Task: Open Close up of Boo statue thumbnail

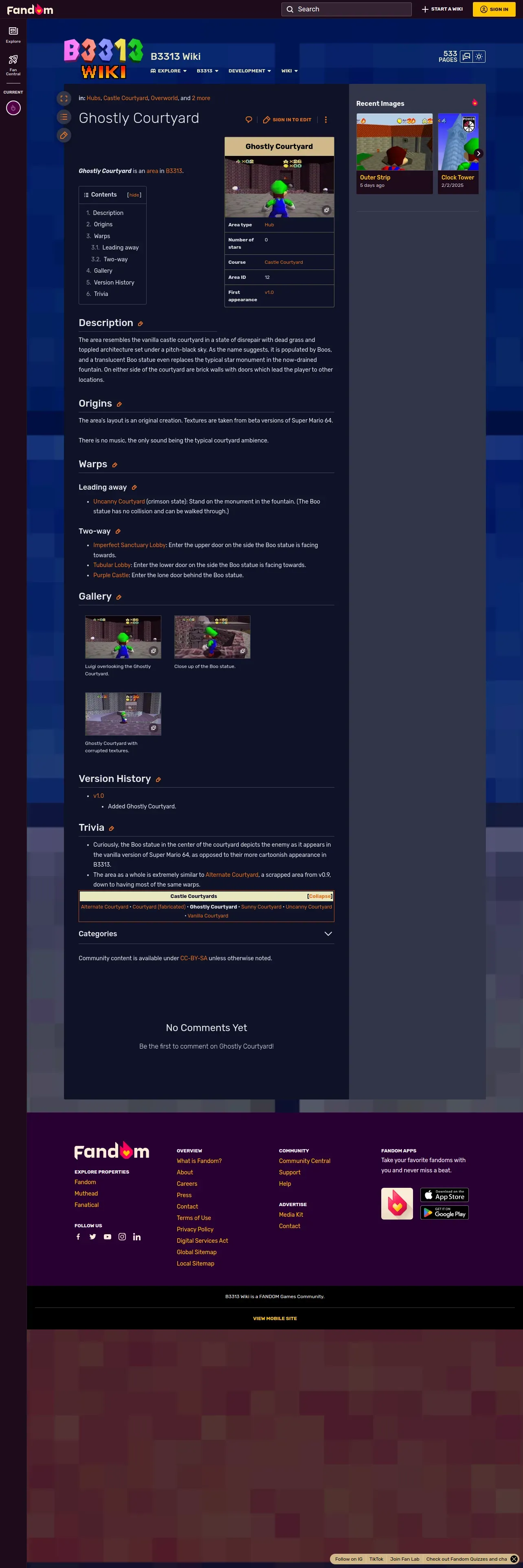Action: point(212,637)
